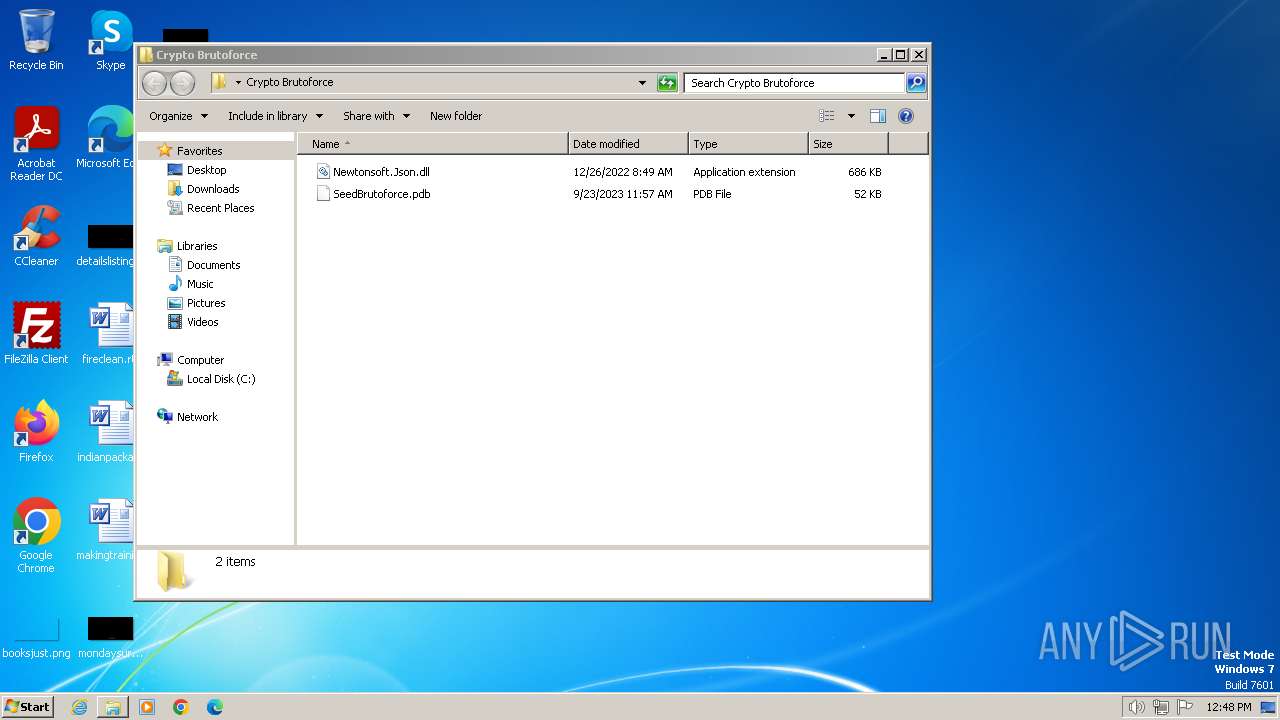Image resolution: width=1280 pixels, height=720 pixels.
Task: Click the Windows Explorer taskbar icon
Action: coord(113,707)
